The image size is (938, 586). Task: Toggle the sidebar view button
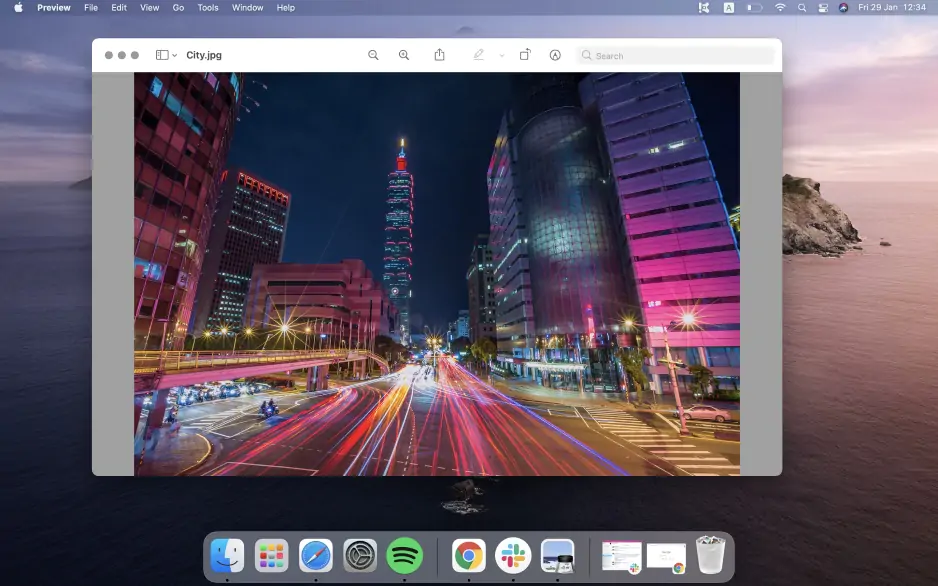(162, 55)
